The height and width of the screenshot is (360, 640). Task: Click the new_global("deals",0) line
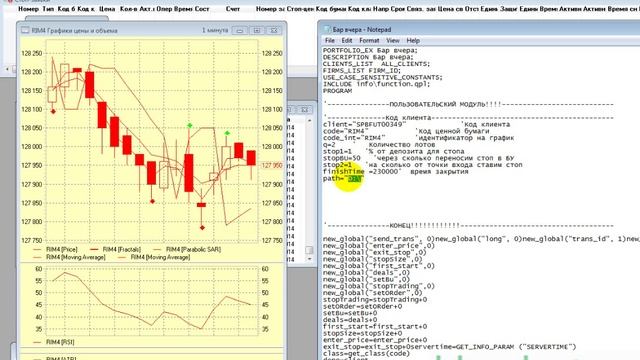click(366, 273)
